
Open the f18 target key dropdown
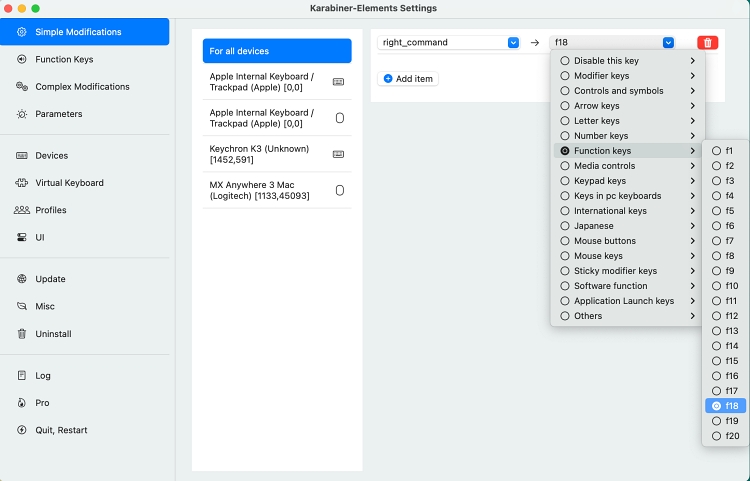[612, 43]
